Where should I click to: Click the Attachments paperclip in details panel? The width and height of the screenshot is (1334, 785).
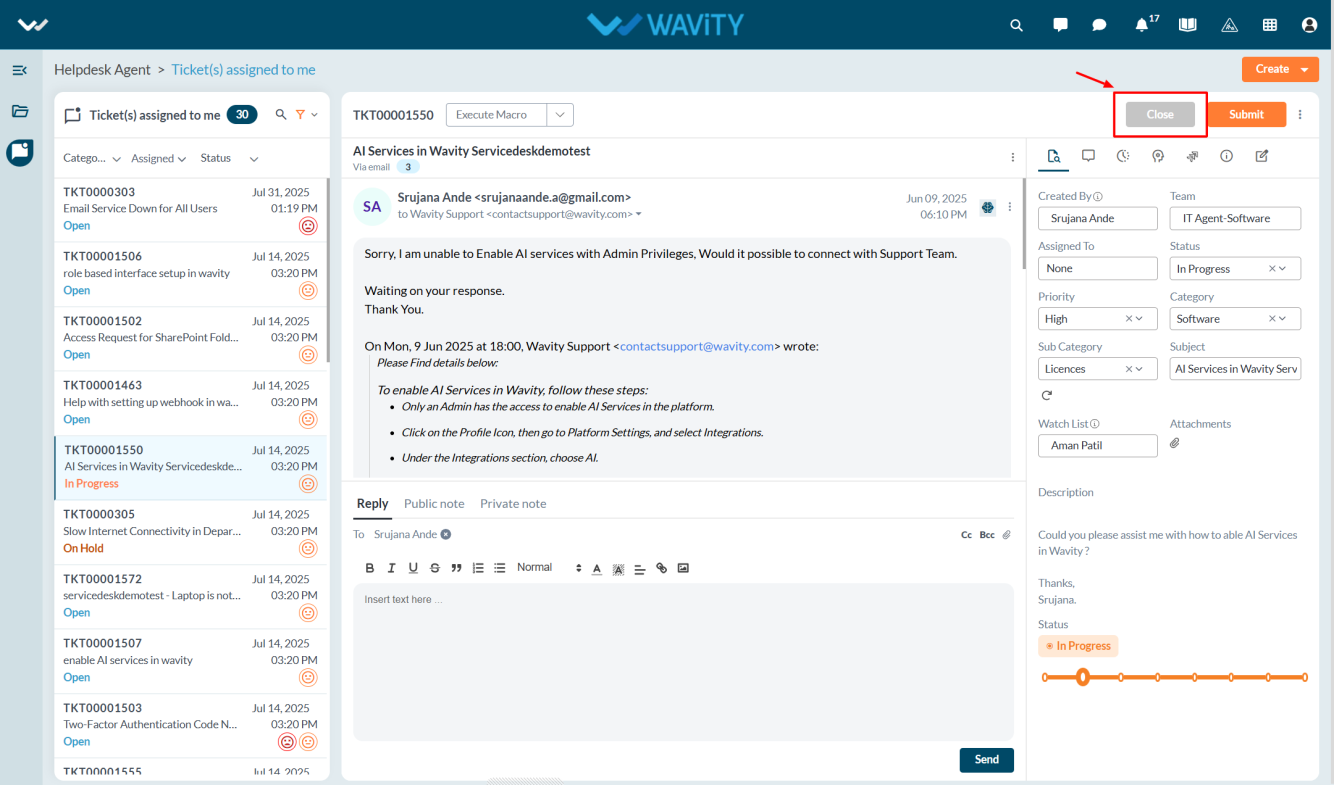(x=1175, y=443)
